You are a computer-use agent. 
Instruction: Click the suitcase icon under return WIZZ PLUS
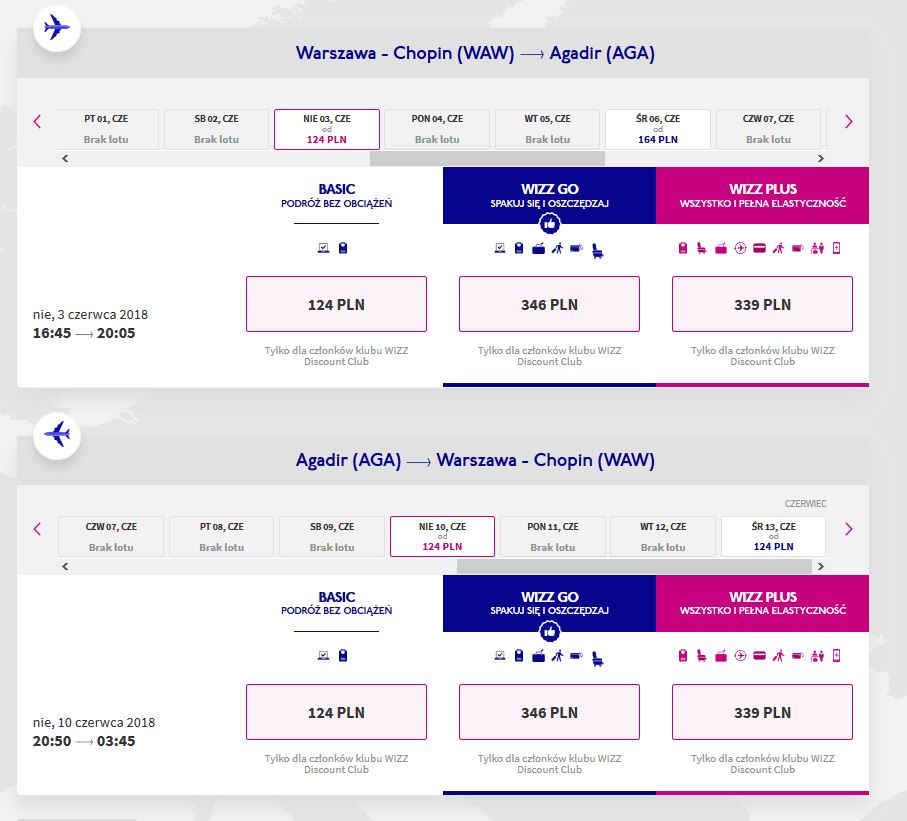pyautogui.click(x=721, y=656)
